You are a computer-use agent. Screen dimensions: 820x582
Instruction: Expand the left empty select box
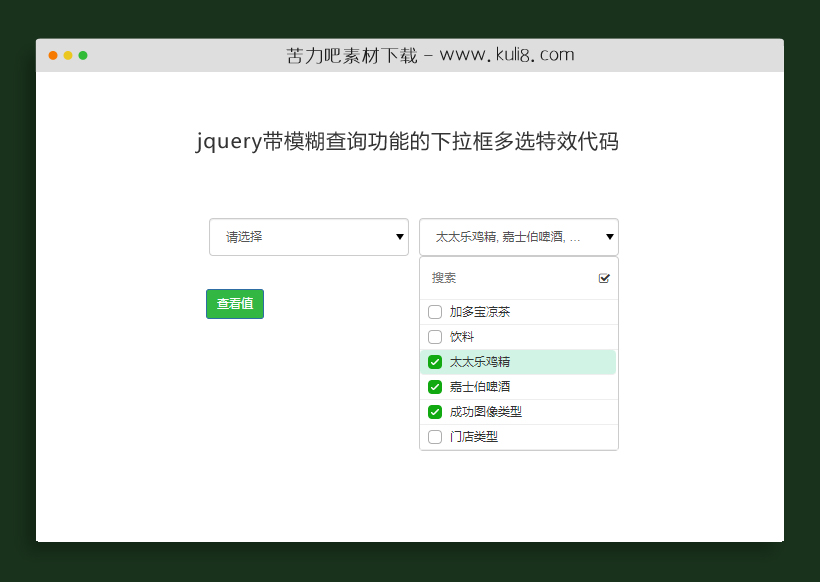(309, 237)
